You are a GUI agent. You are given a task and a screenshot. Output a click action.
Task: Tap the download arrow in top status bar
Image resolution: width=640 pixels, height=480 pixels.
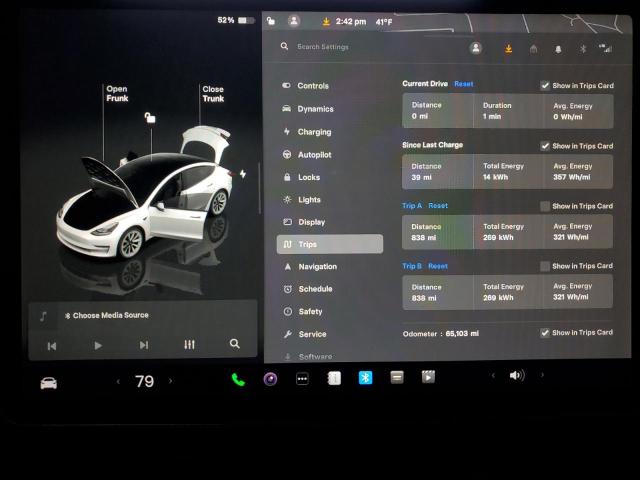pos(326,22)
